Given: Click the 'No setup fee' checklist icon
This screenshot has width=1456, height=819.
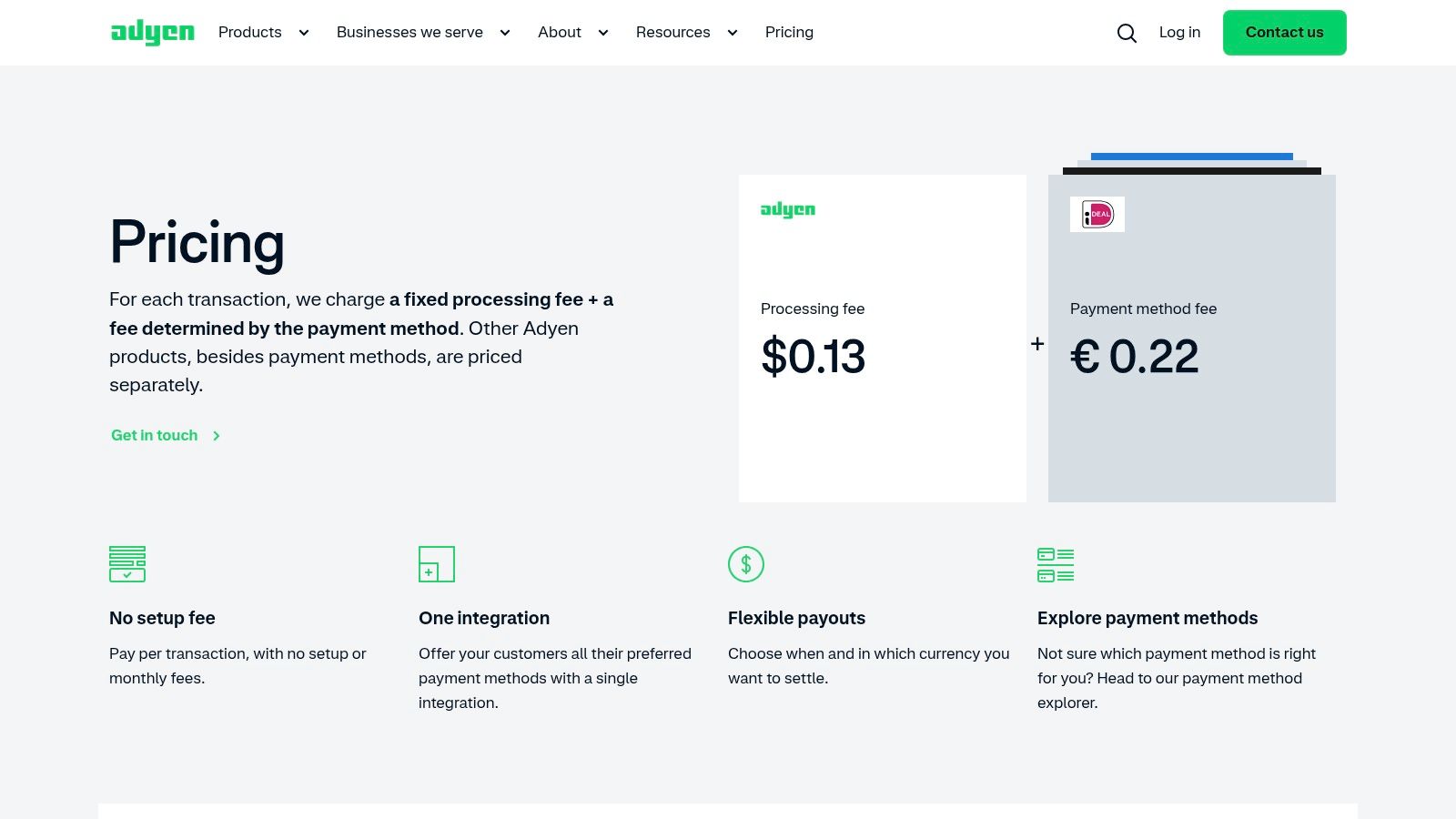Looking at the screenshot, I should tap(127, 563).
